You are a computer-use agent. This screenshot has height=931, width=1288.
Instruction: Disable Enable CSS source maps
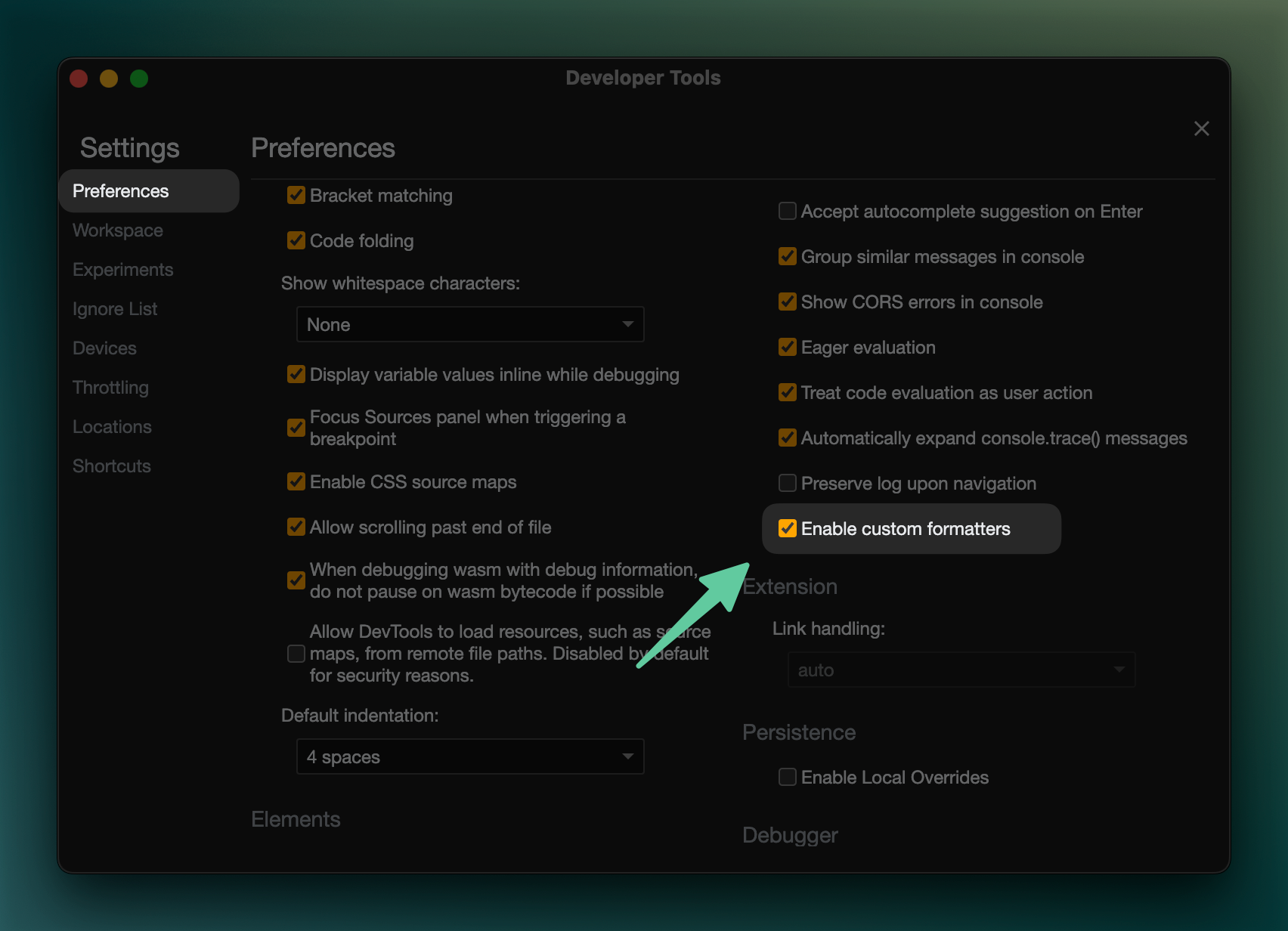coord(296,481)
